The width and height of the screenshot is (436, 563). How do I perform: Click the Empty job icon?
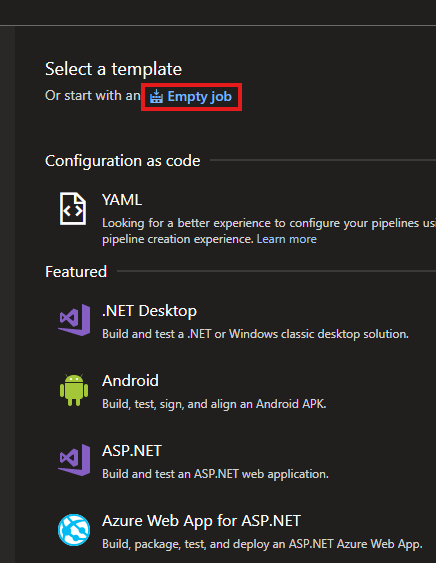pyautogui.click(x=156, y=97)
